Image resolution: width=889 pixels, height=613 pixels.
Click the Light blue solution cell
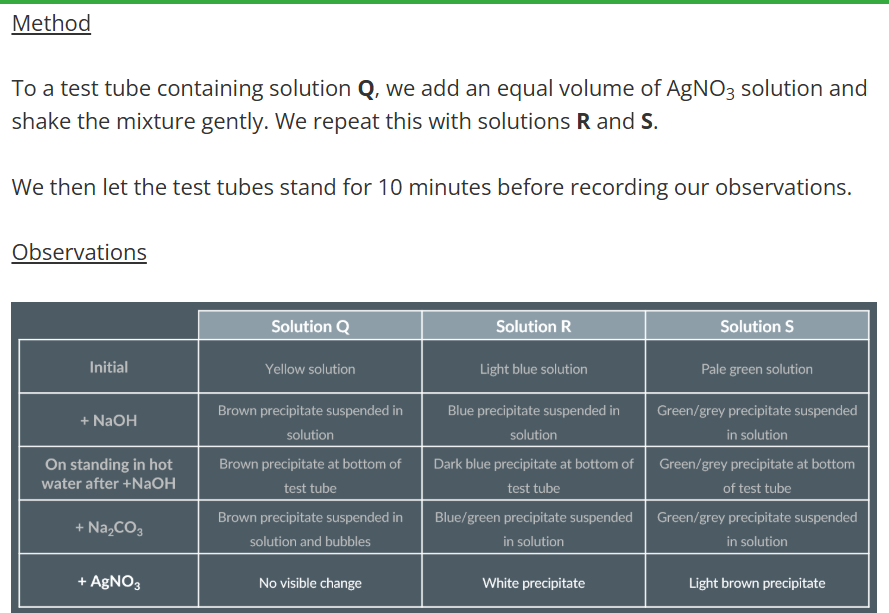tap(534, 369)
